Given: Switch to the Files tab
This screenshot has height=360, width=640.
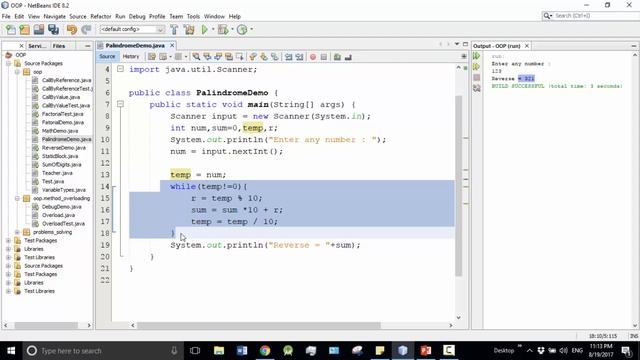Looking at the screenshot, I should click(x=59, y=46).
